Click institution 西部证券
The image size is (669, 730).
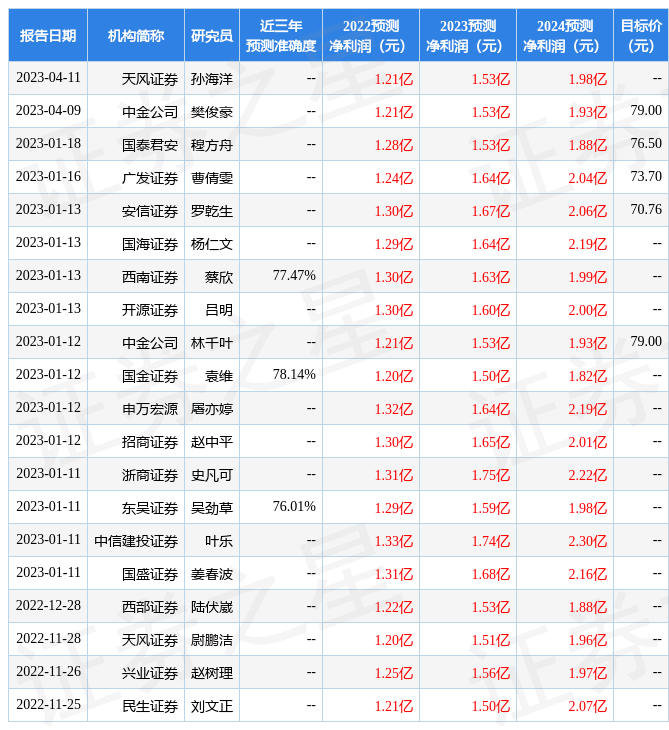pyautogui.click(x=150, y=608)
